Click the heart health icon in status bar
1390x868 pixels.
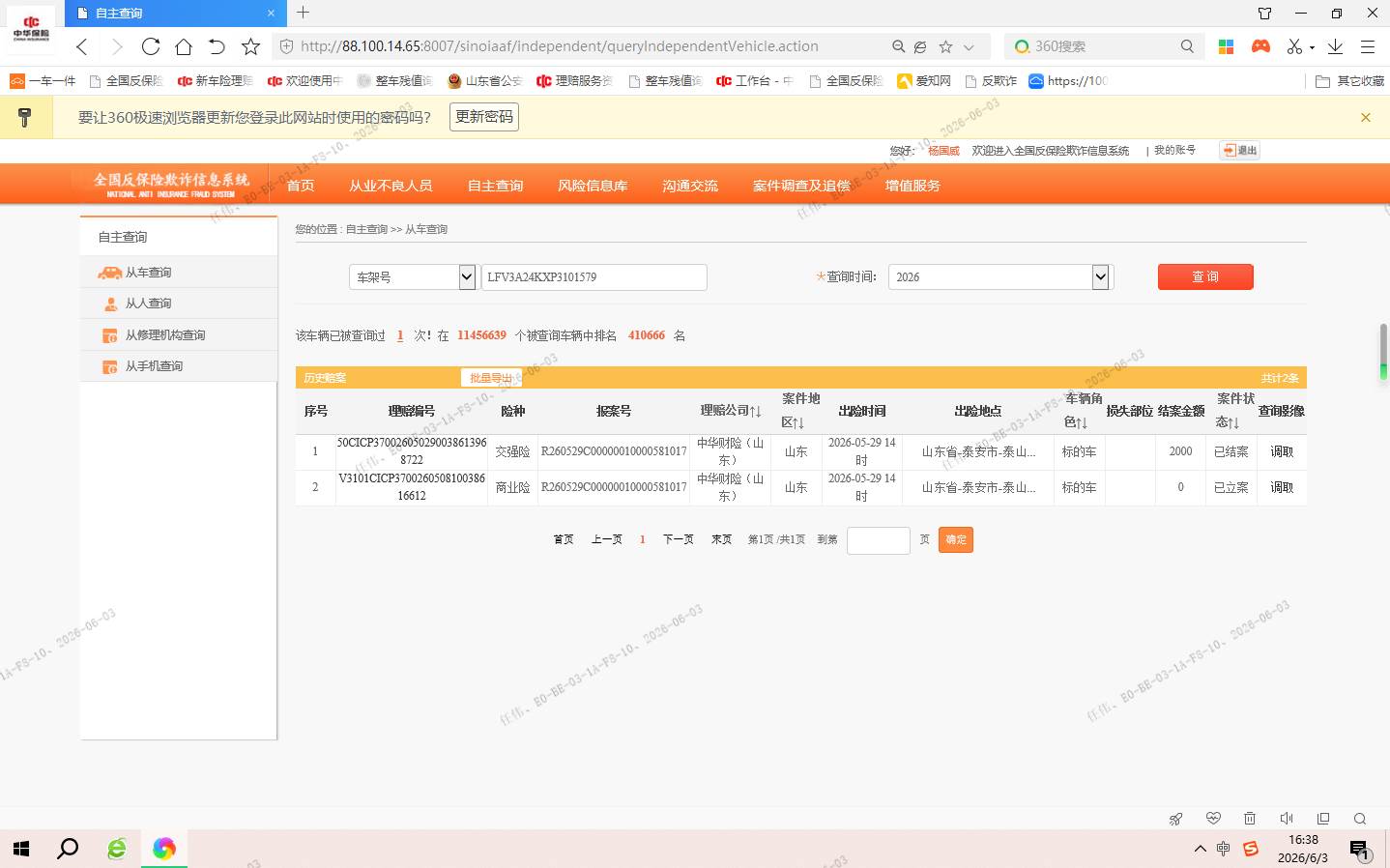[x=1213, y=819]
